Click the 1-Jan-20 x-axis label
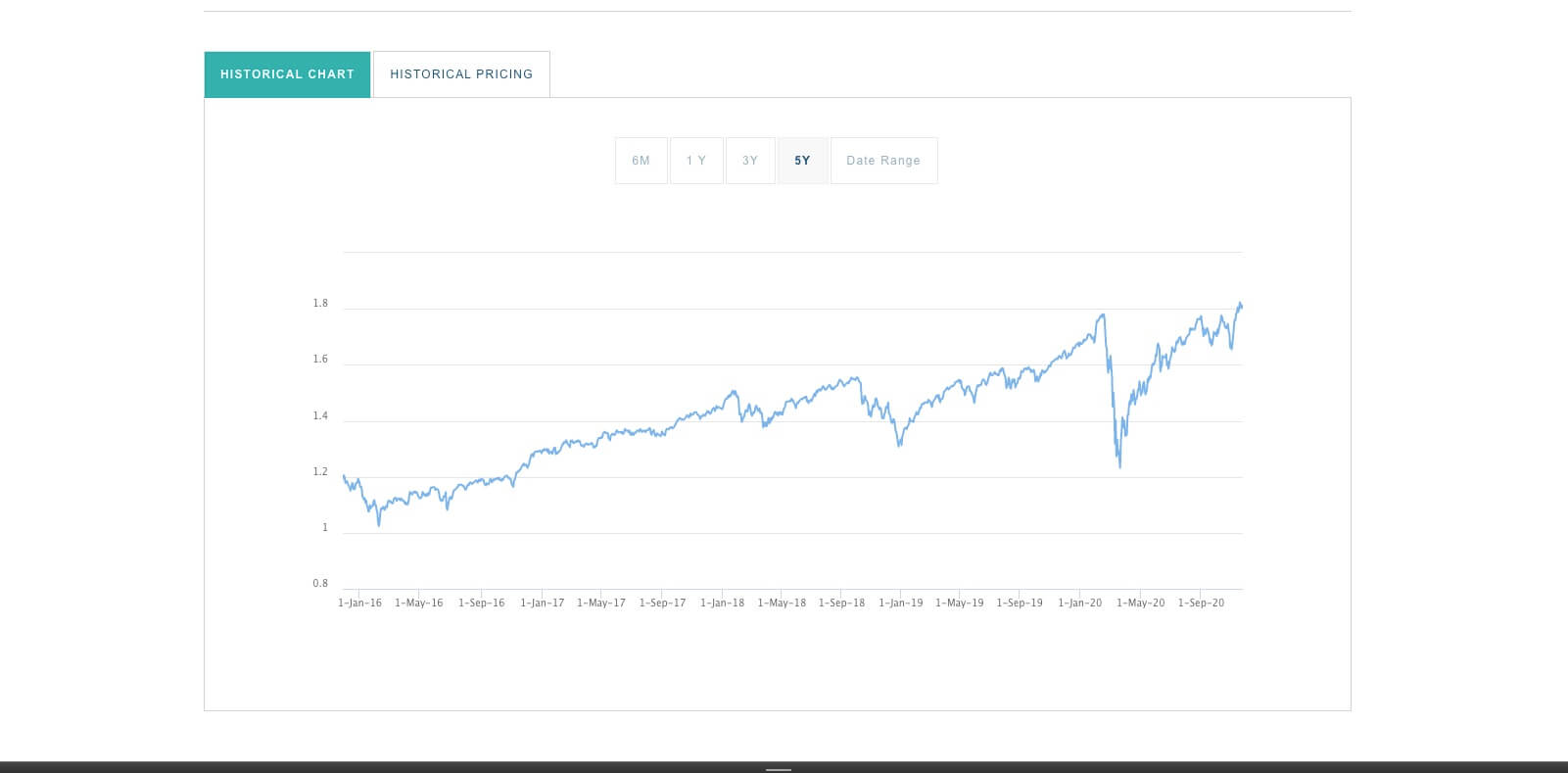 click(x=1080, y=604)
